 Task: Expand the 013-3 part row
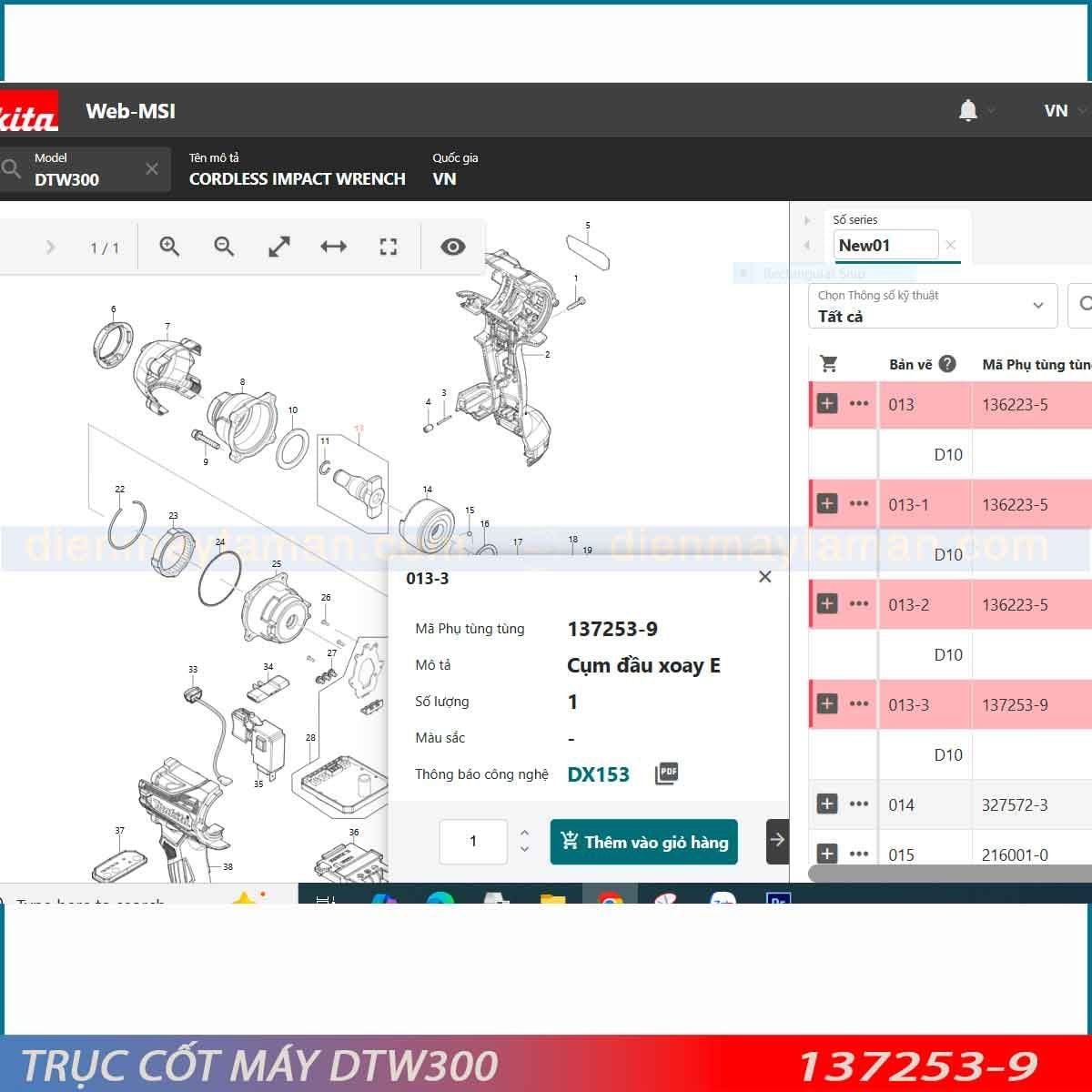click(x=827, y=704)
